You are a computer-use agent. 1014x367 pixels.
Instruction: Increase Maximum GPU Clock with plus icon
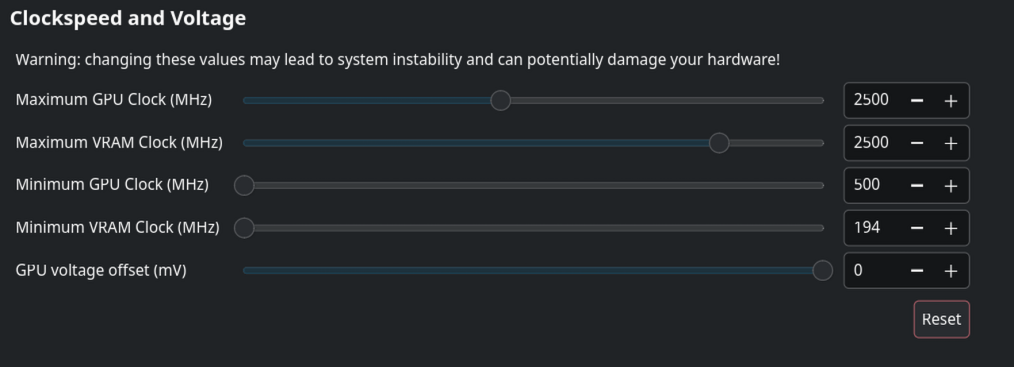pos(950,101)
